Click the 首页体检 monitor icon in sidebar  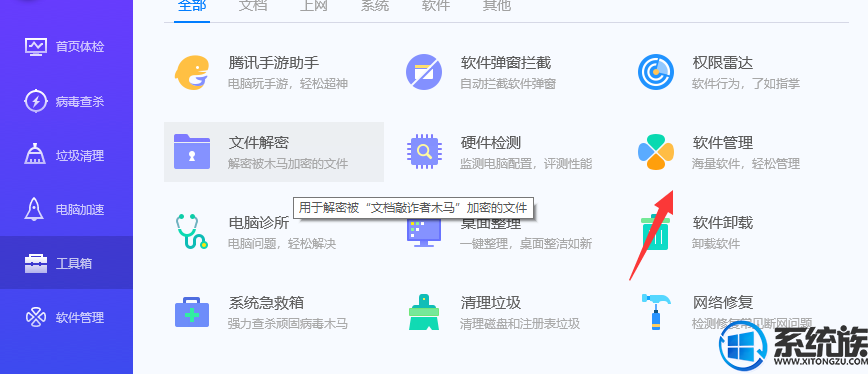pos(37,46)
